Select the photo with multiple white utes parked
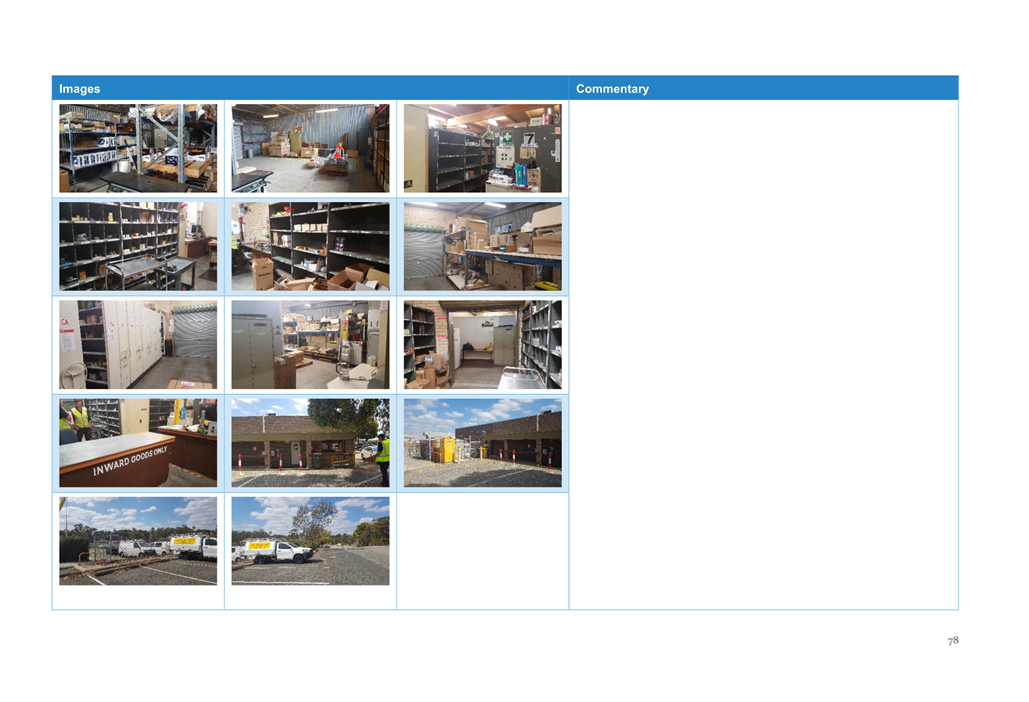This screenshot has width=1029, height=702. pos(138,537)
